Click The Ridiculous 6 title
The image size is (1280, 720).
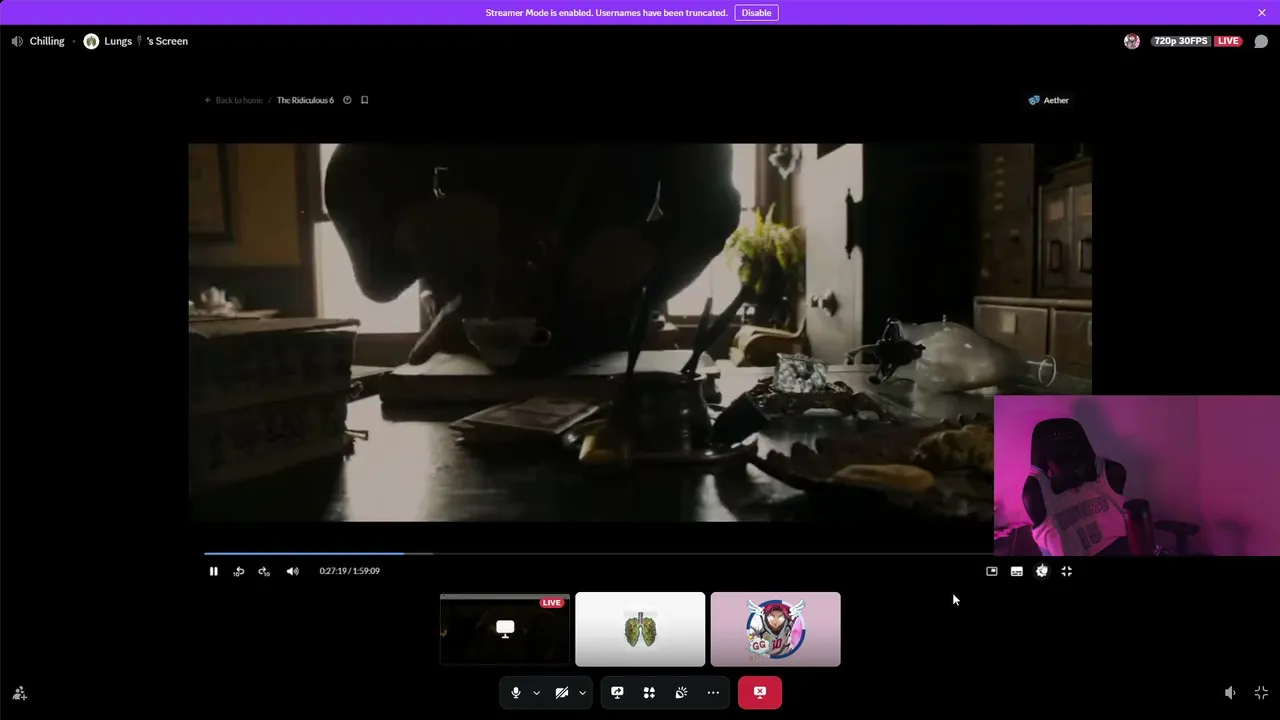[x=305, y=100]
